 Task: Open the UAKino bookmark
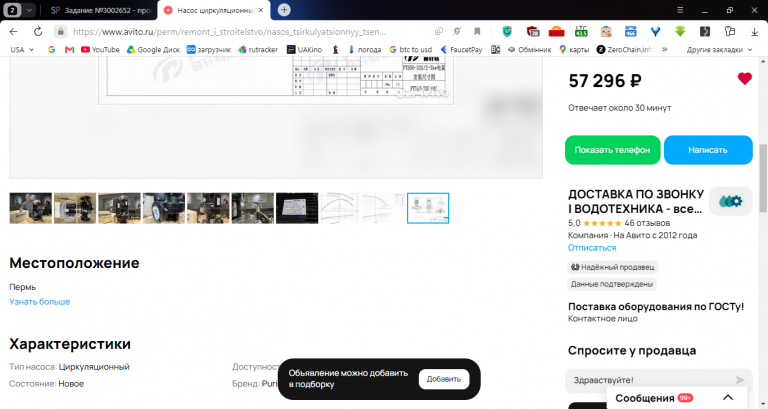[x=304, y=49]
